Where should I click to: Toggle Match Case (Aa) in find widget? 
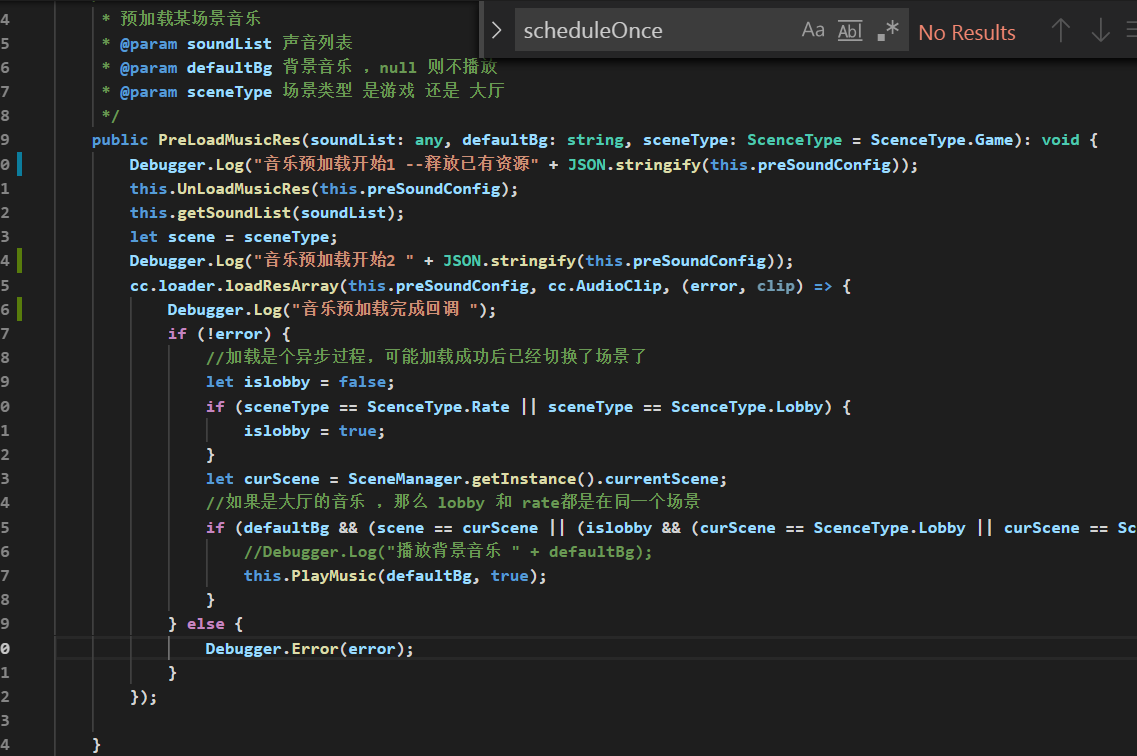point(813,30)
